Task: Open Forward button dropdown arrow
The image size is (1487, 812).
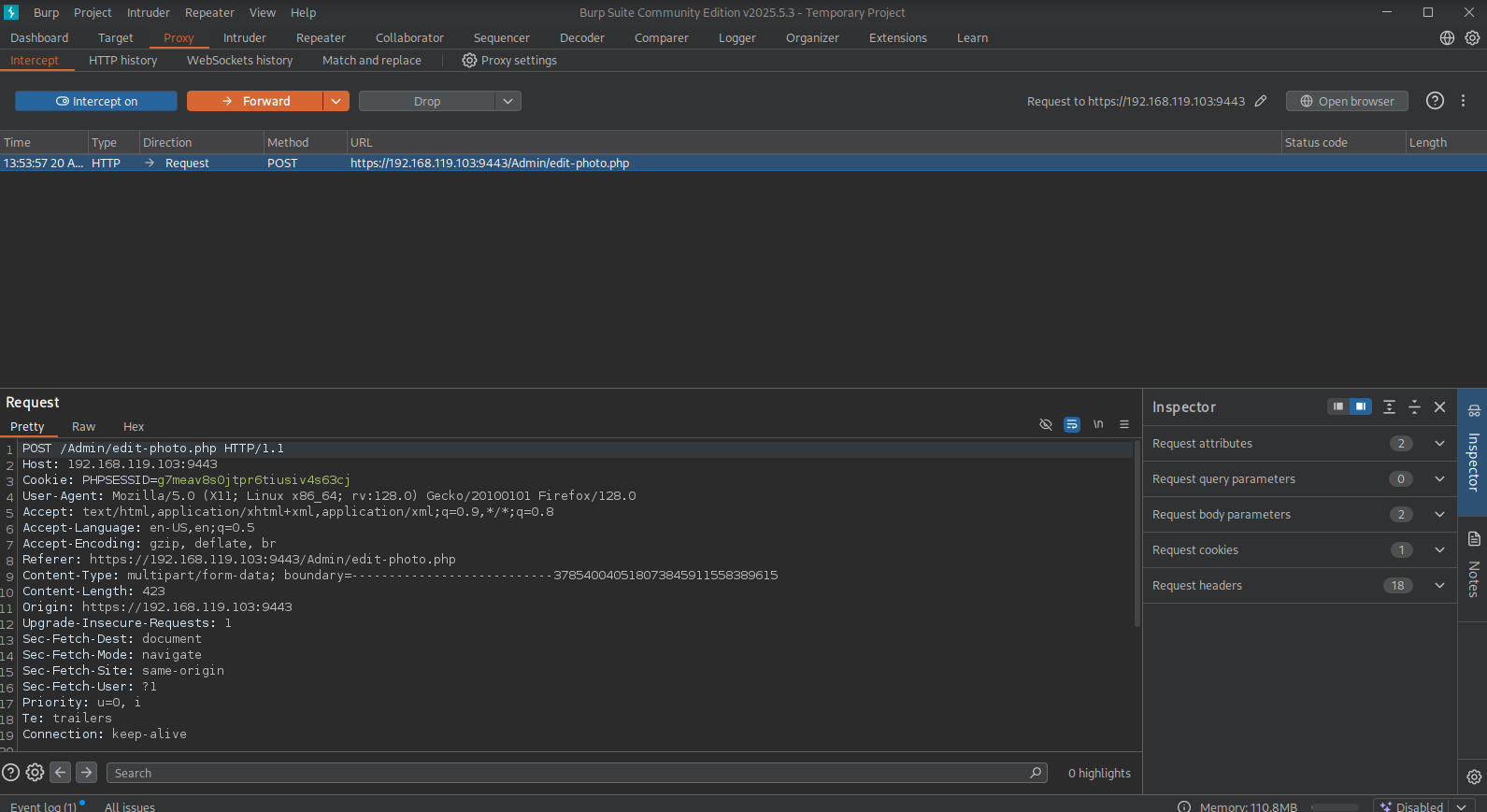Action: pyautogui.click(x=336, y=101)
